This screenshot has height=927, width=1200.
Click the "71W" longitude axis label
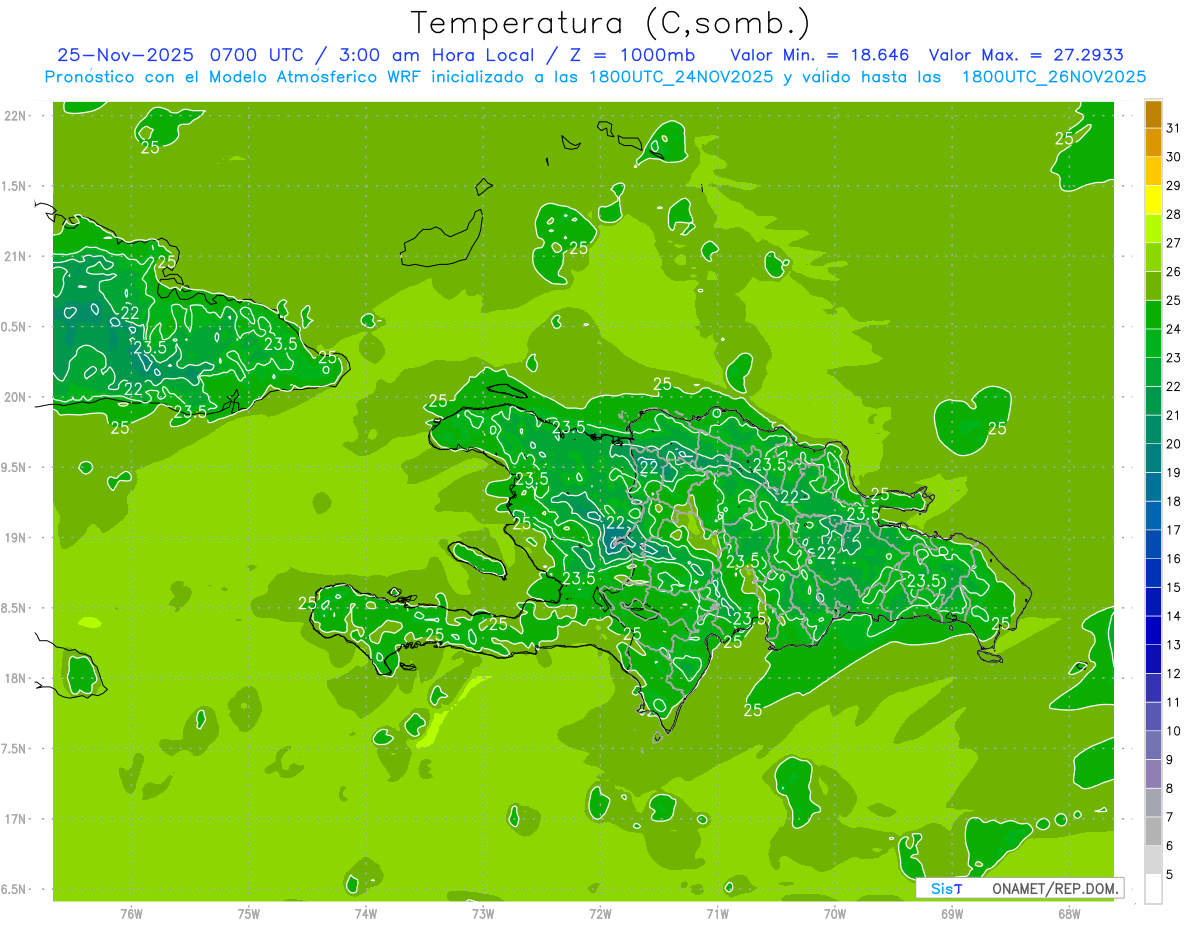[717, 913]
